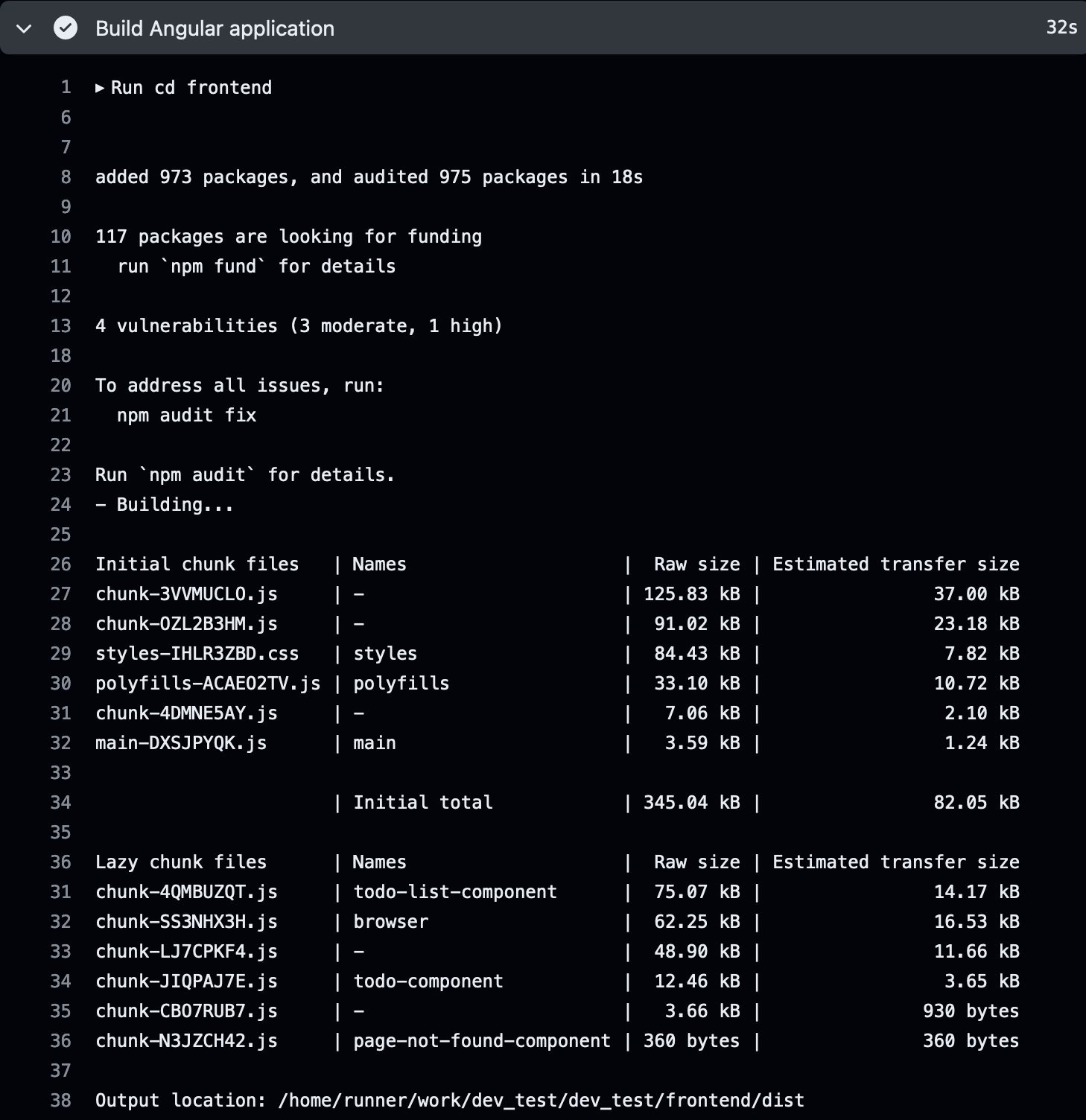Click the success checkmark status icon
Image resolution: width=1086 pixels, height=1120 pixels.
click(x=66, y=28)
